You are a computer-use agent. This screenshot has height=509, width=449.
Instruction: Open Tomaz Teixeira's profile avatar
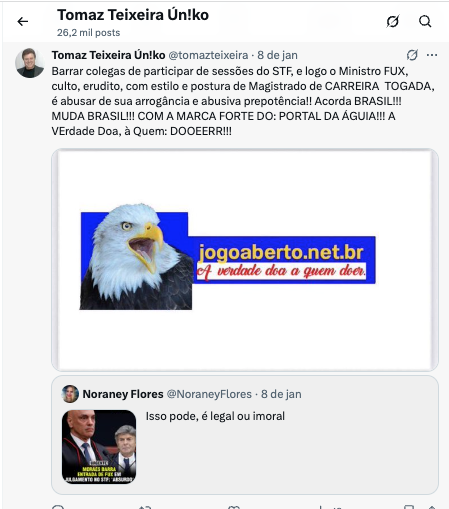(x=30, y=63)
